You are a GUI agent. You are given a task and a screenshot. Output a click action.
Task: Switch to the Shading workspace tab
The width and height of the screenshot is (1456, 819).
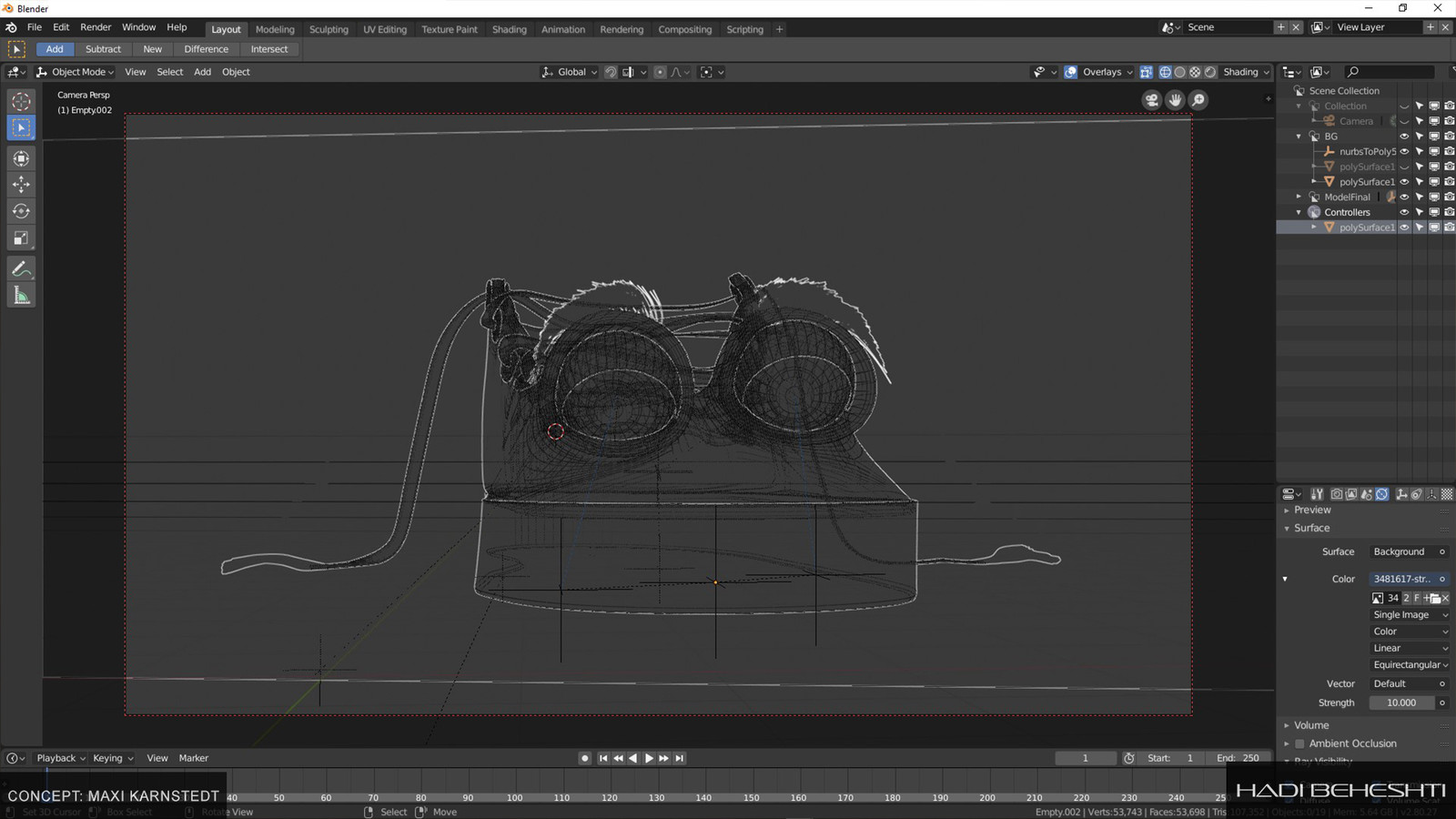click(510, 29)
